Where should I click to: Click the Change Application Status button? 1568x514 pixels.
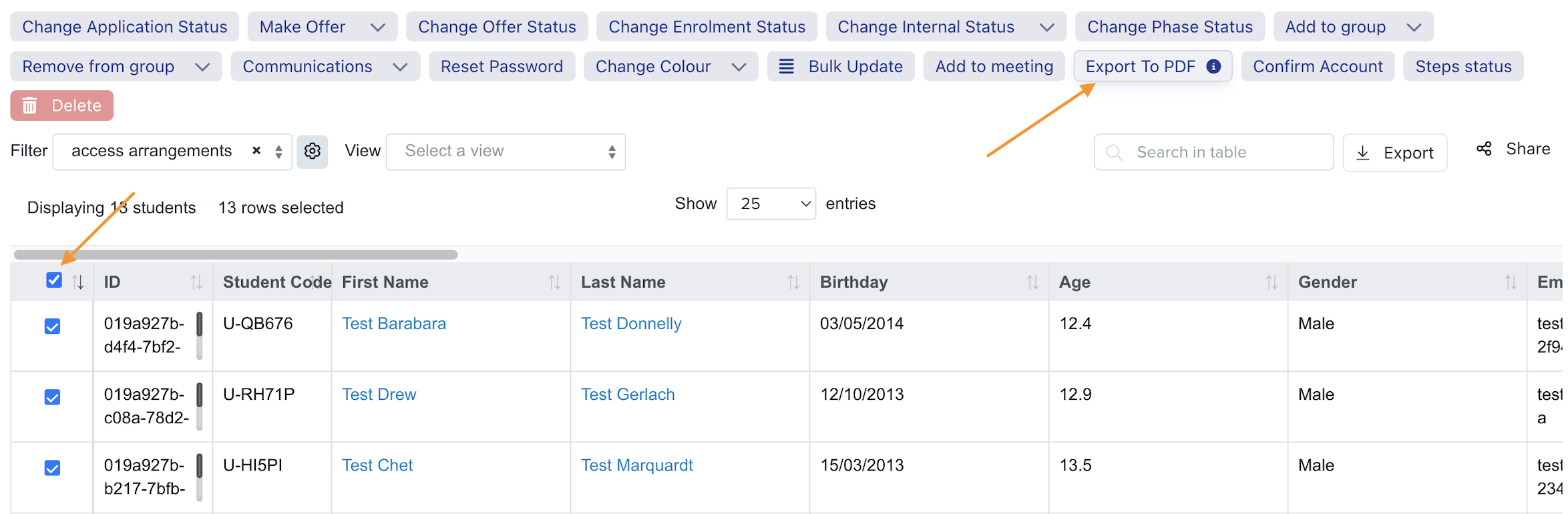pos(125,27)
